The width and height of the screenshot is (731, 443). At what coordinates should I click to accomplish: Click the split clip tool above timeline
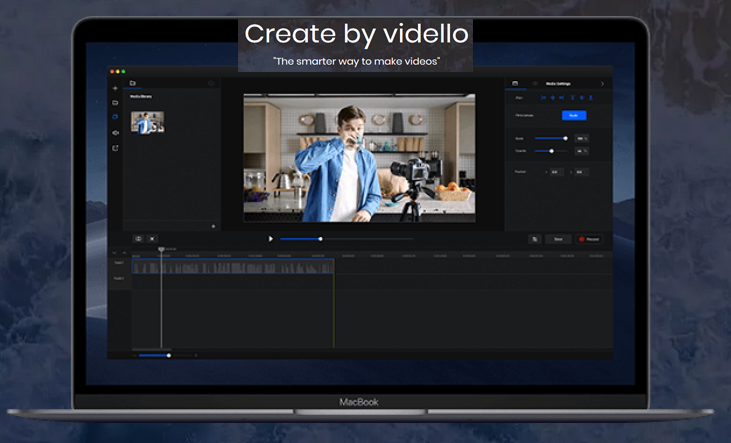[x=138, y=239]
